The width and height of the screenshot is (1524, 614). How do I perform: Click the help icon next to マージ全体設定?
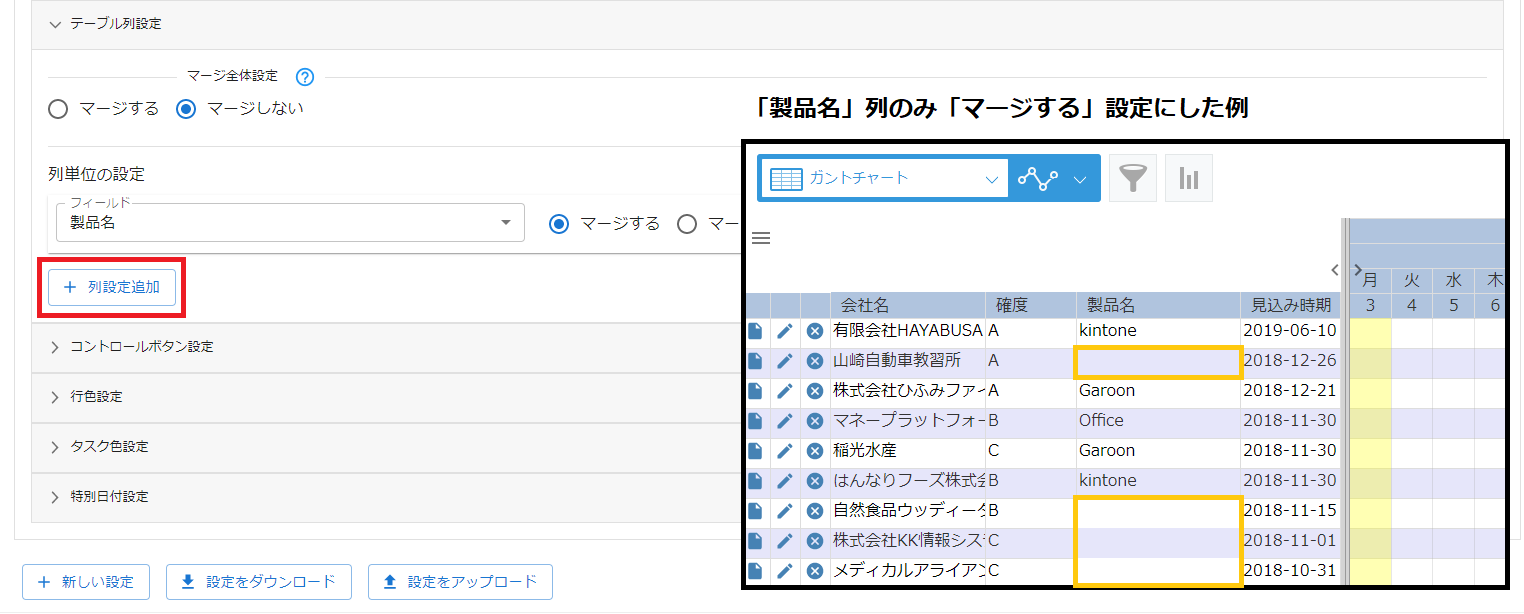click(x=304, y=76)
